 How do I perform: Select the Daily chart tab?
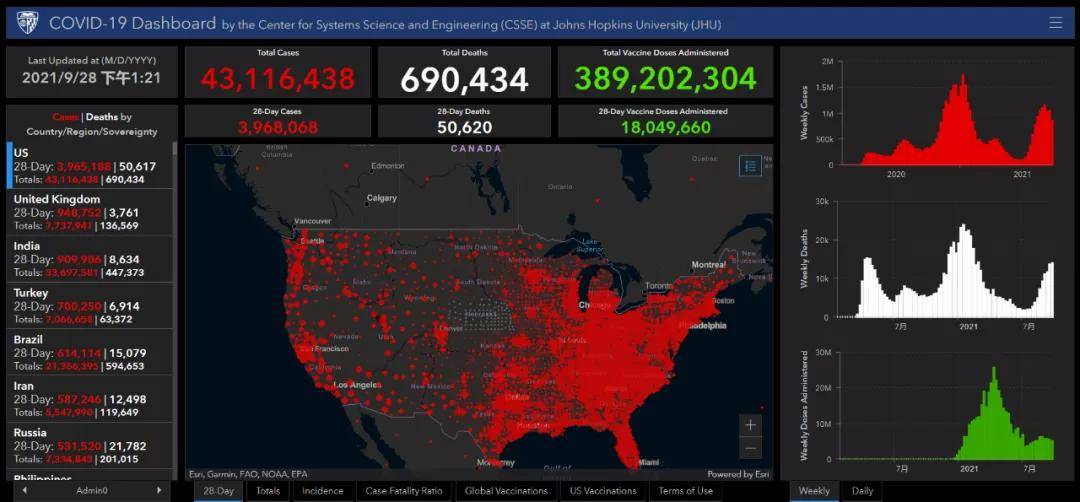click(862, 491)
